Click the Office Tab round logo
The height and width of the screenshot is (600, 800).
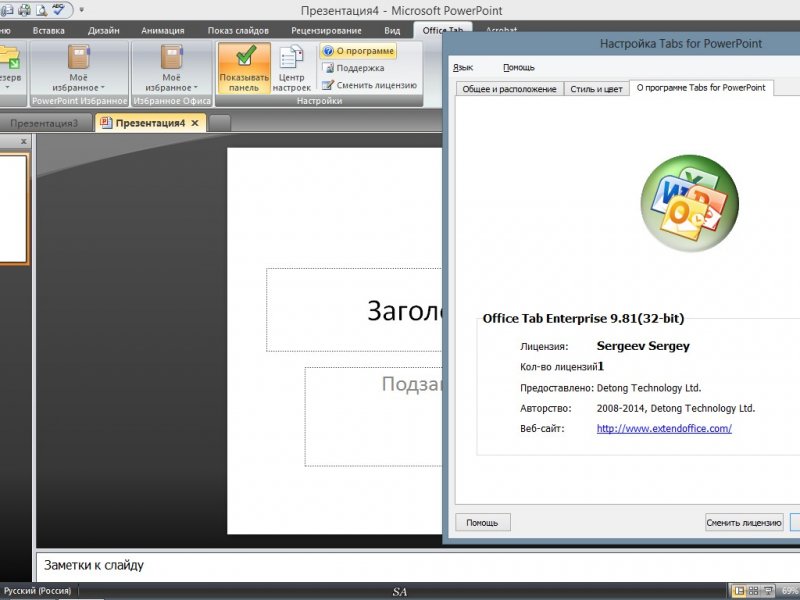[x=689, y=203]
